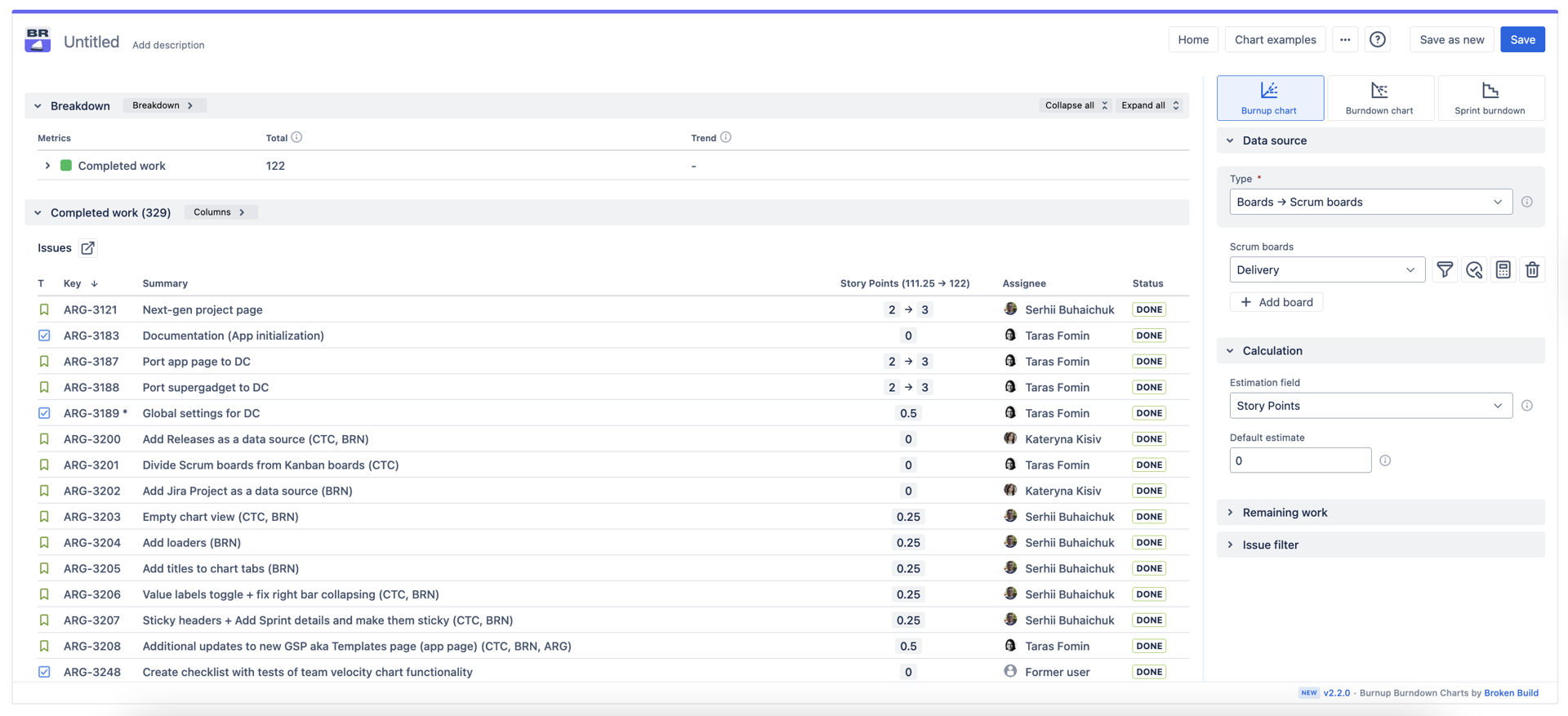Click the info icon beside Trend
This screenshot has height=716, width=1568.
pyautogui.click(x=726, y=137)
